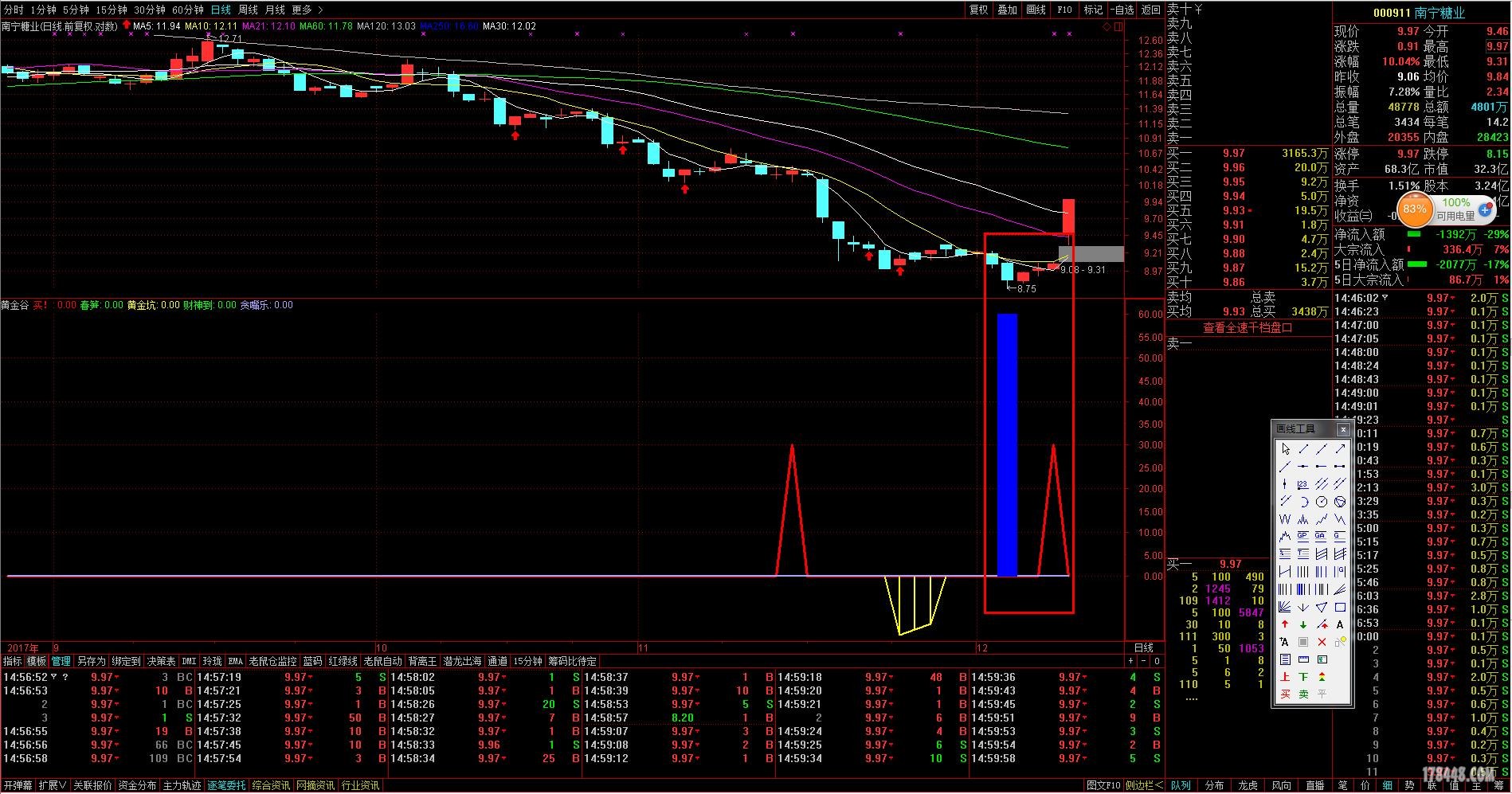
Task: Select the green 下 marker tool
Action: (x=1303, y=676)
